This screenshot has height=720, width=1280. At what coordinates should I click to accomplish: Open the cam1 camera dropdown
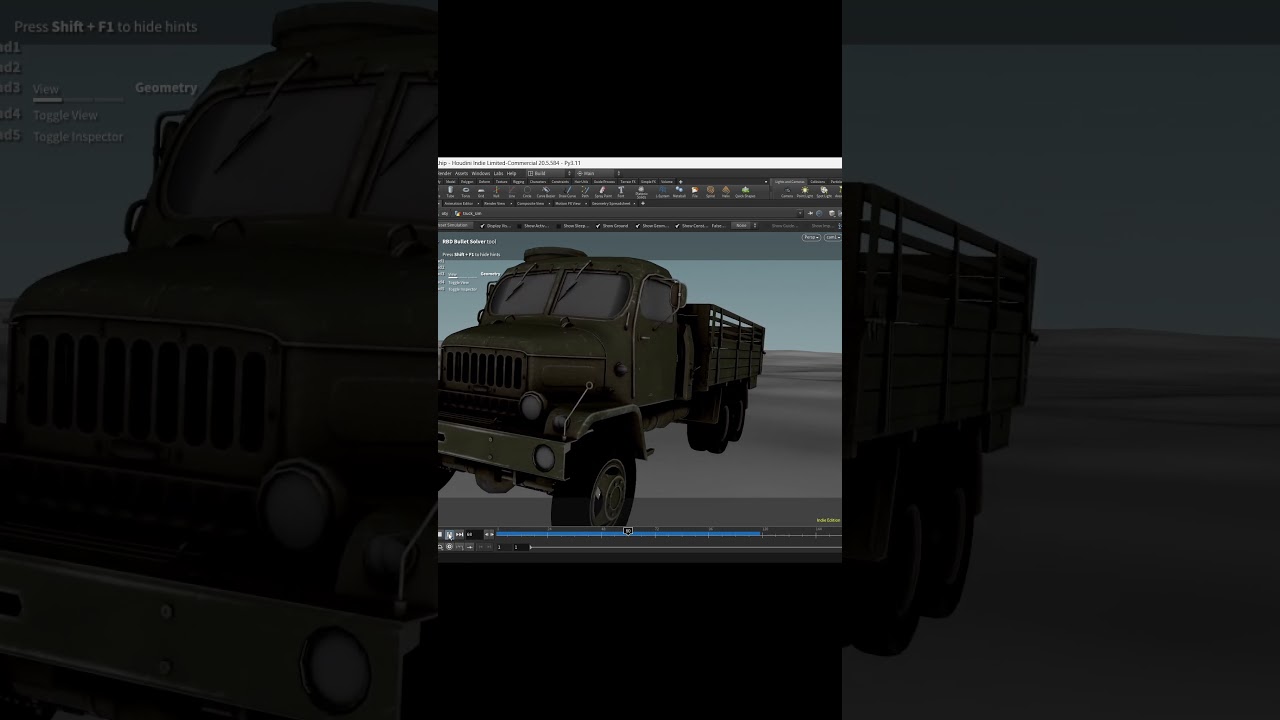[832, 237]
